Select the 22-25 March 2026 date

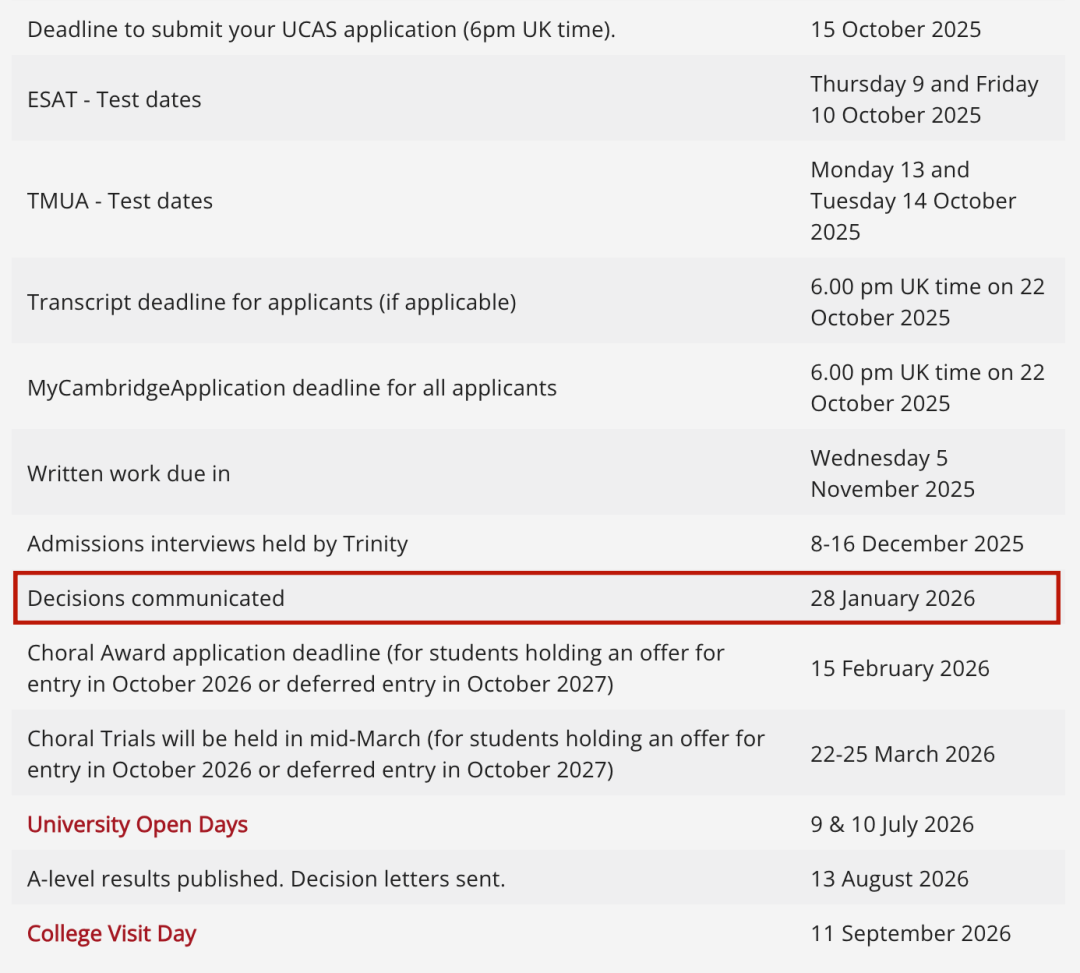pos(902,754)
